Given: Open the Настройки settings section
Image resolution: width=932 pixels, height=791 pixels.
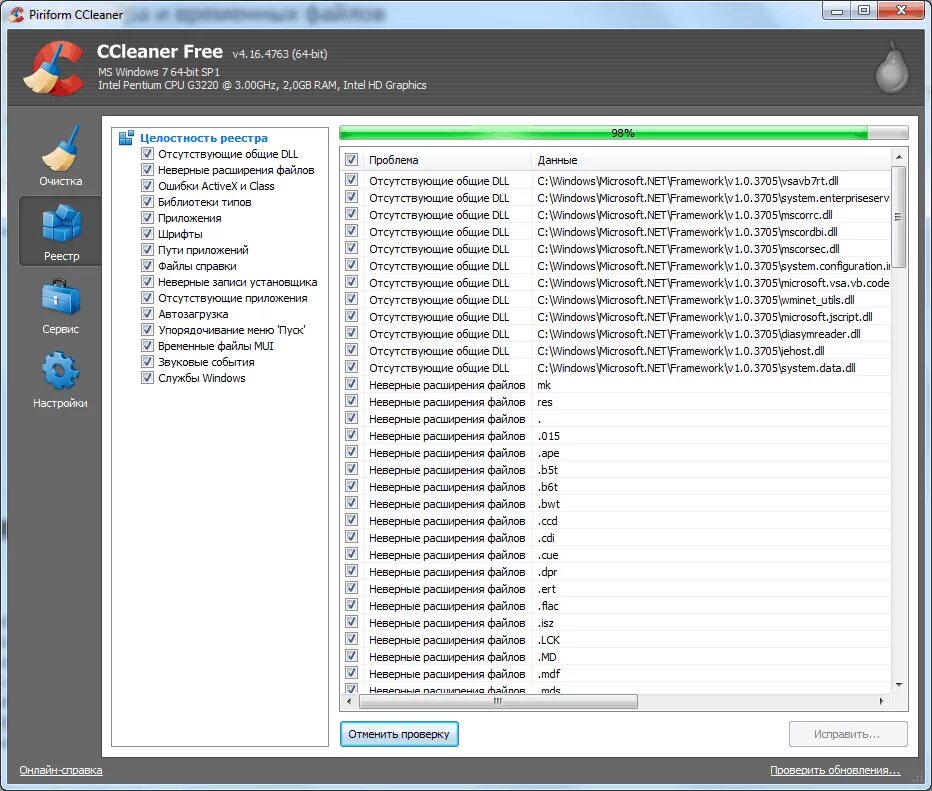Looking at the screenshot, I should [60, 380].
